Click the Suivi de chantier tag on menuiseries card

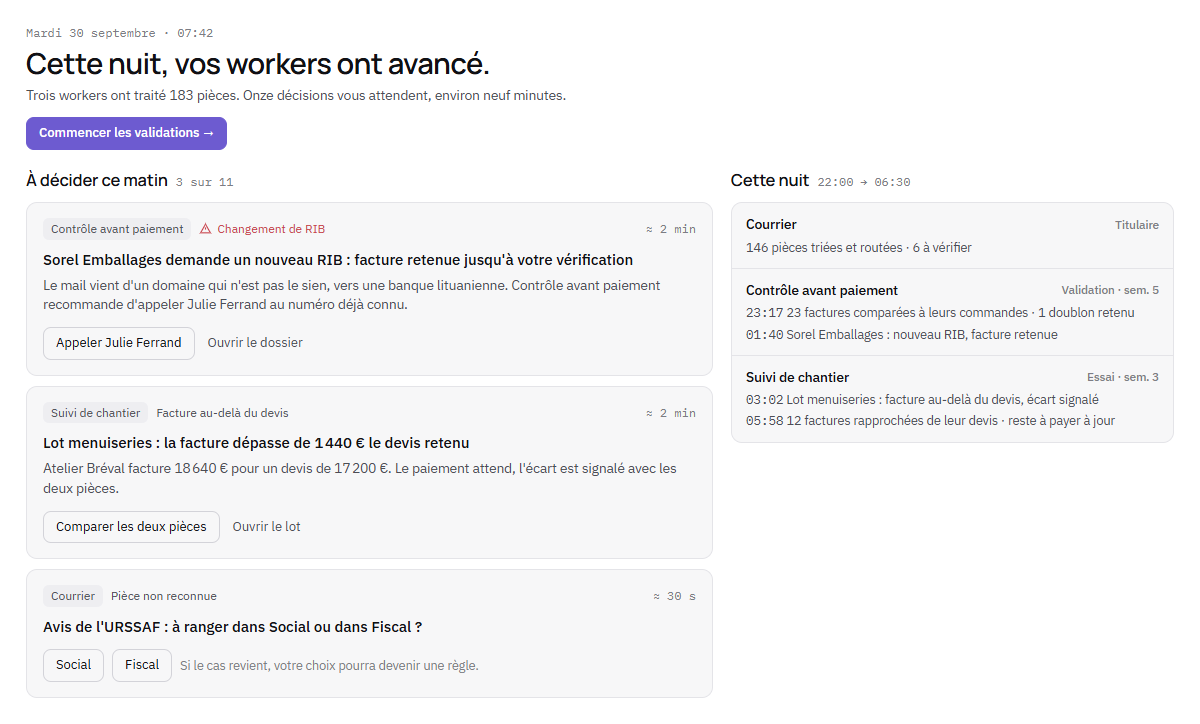[96, 413]
